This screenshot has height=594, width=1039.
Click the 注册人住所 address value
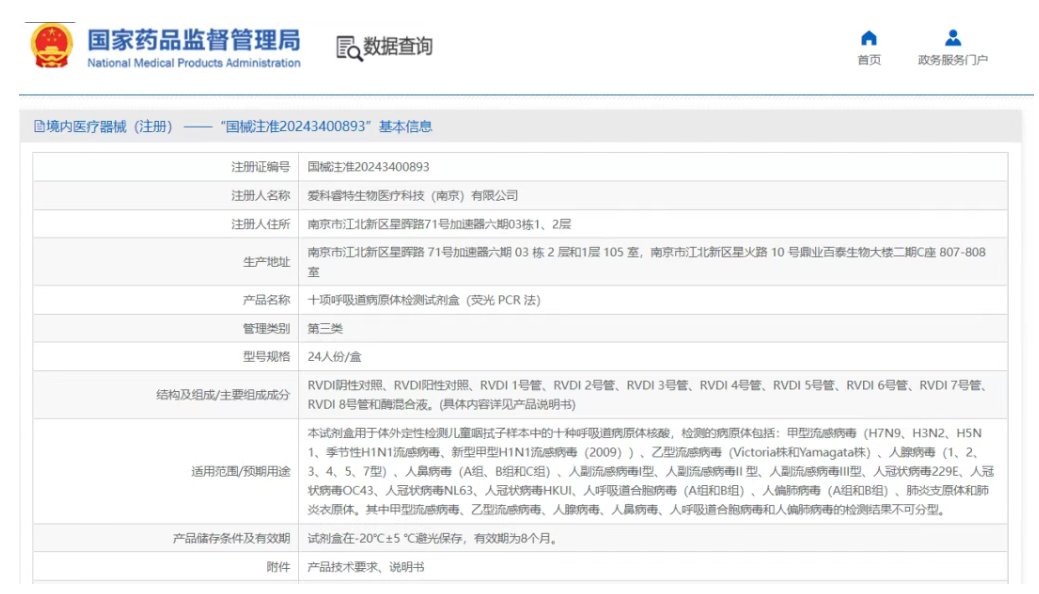[439, 224]
